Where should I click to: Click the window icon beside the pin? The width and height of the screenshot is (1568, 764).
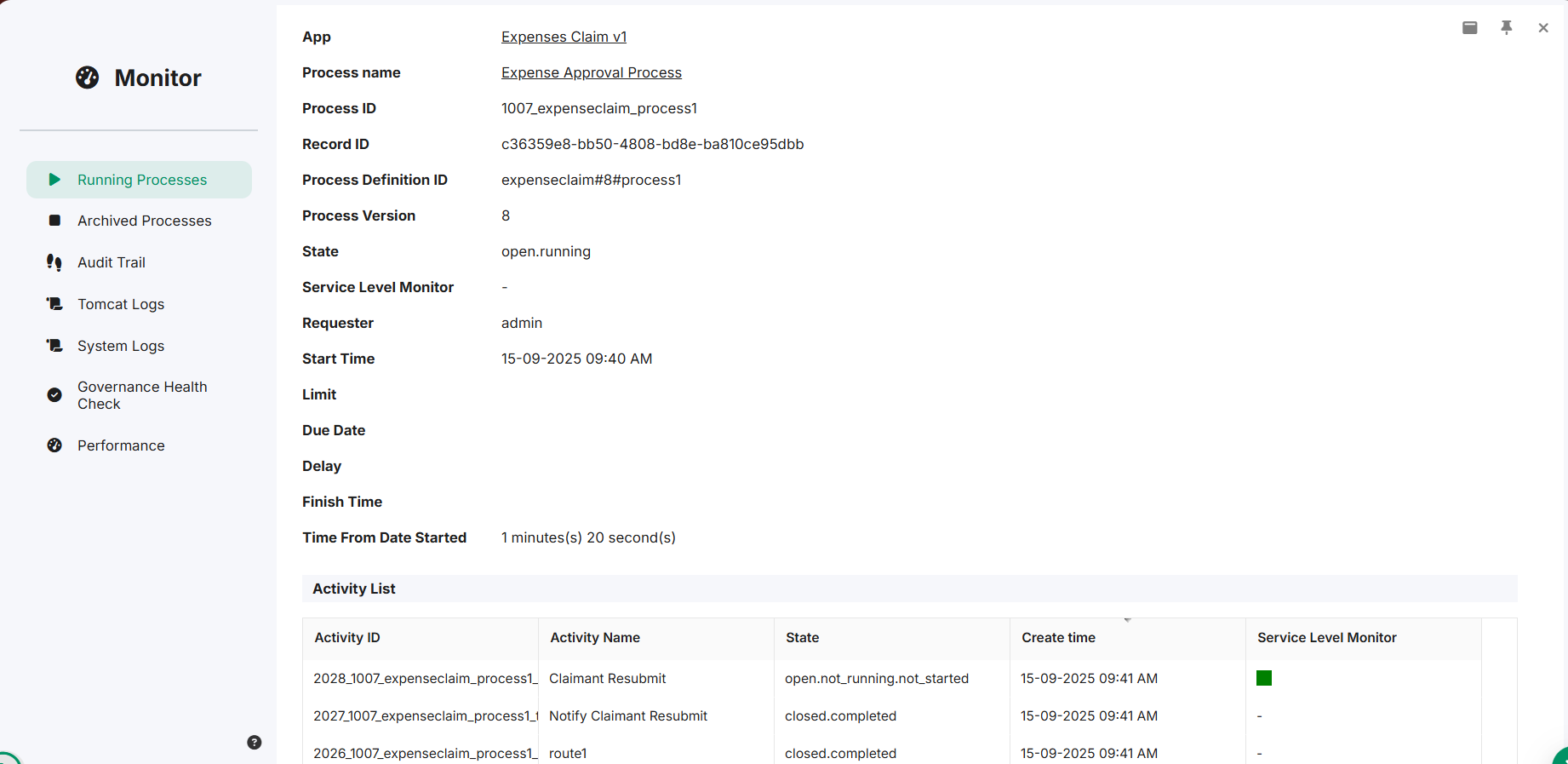[x=1470, y=28]
